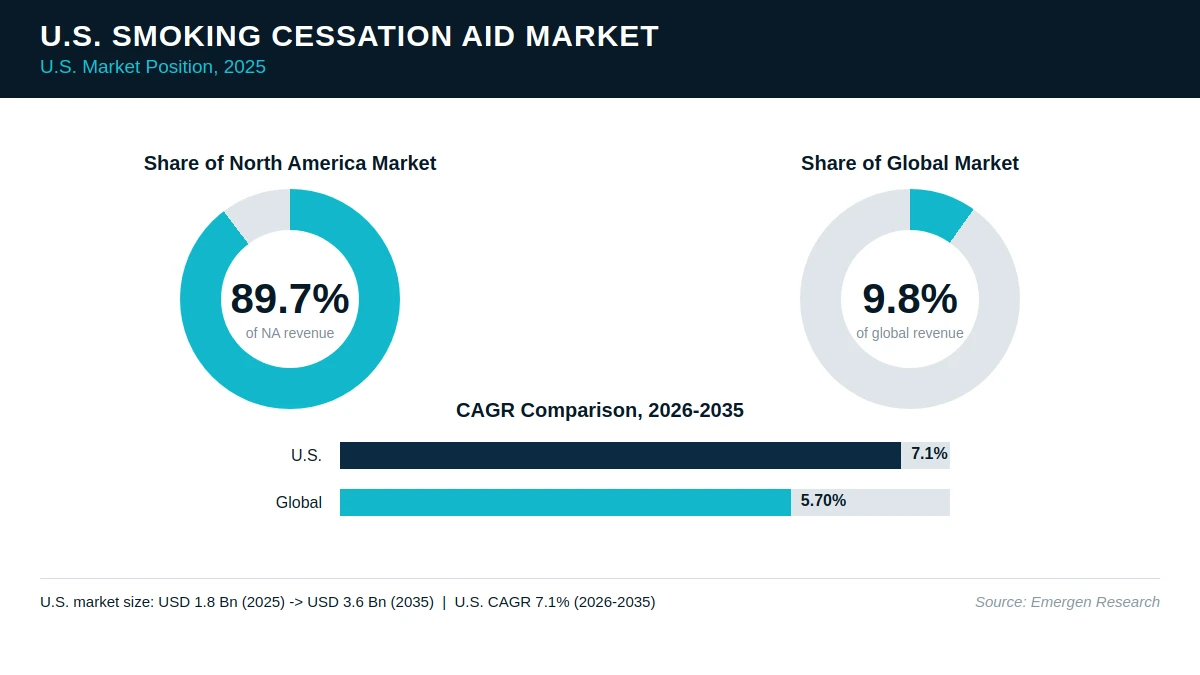Click the 'Global' bar axis label
This screenshot has height=675, width=1200.
coord(299,503)
